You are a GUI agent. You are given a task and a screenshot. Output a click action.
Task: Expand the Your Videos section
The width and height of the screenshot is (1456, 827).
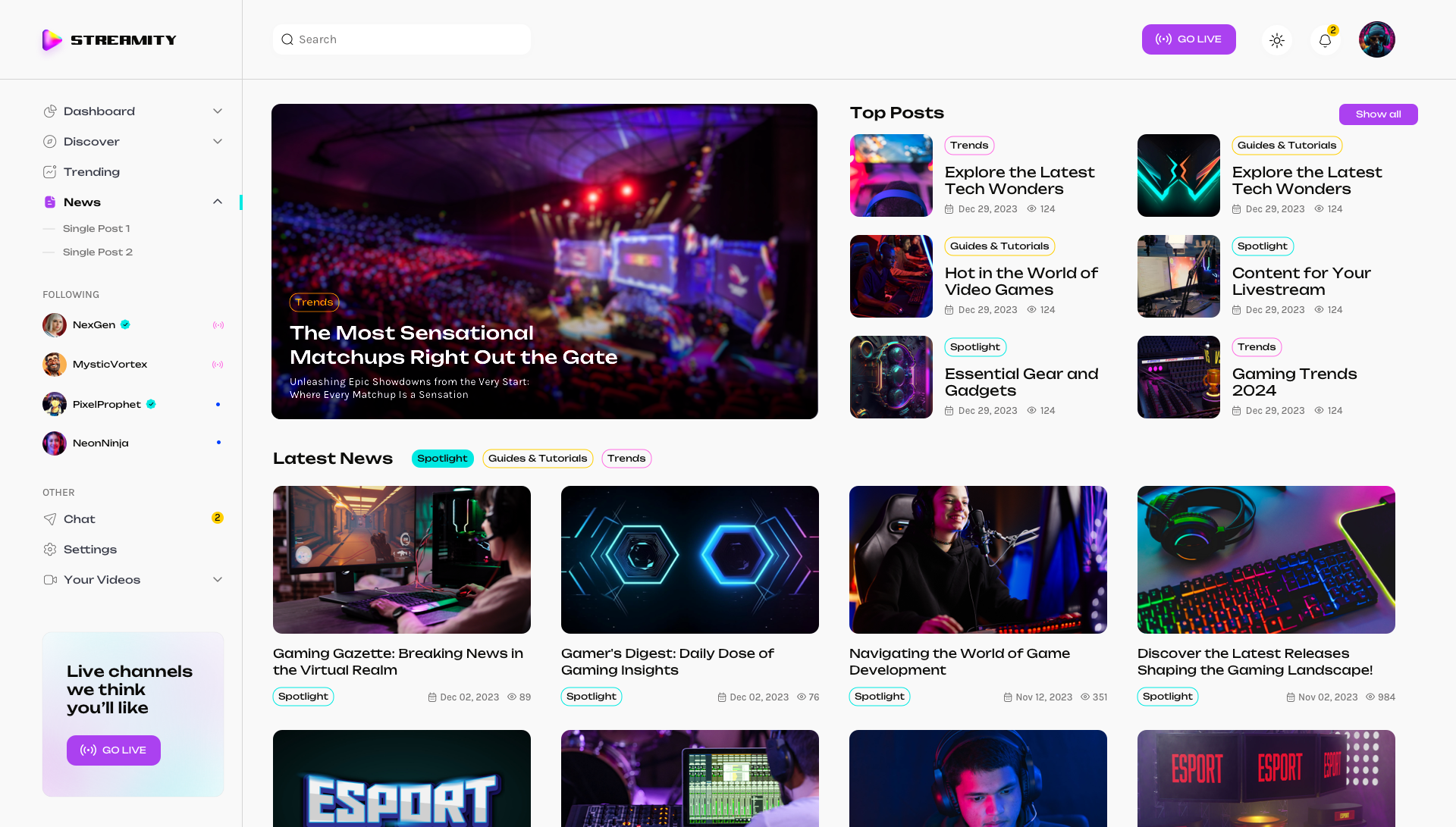click(x=218, y=579)
